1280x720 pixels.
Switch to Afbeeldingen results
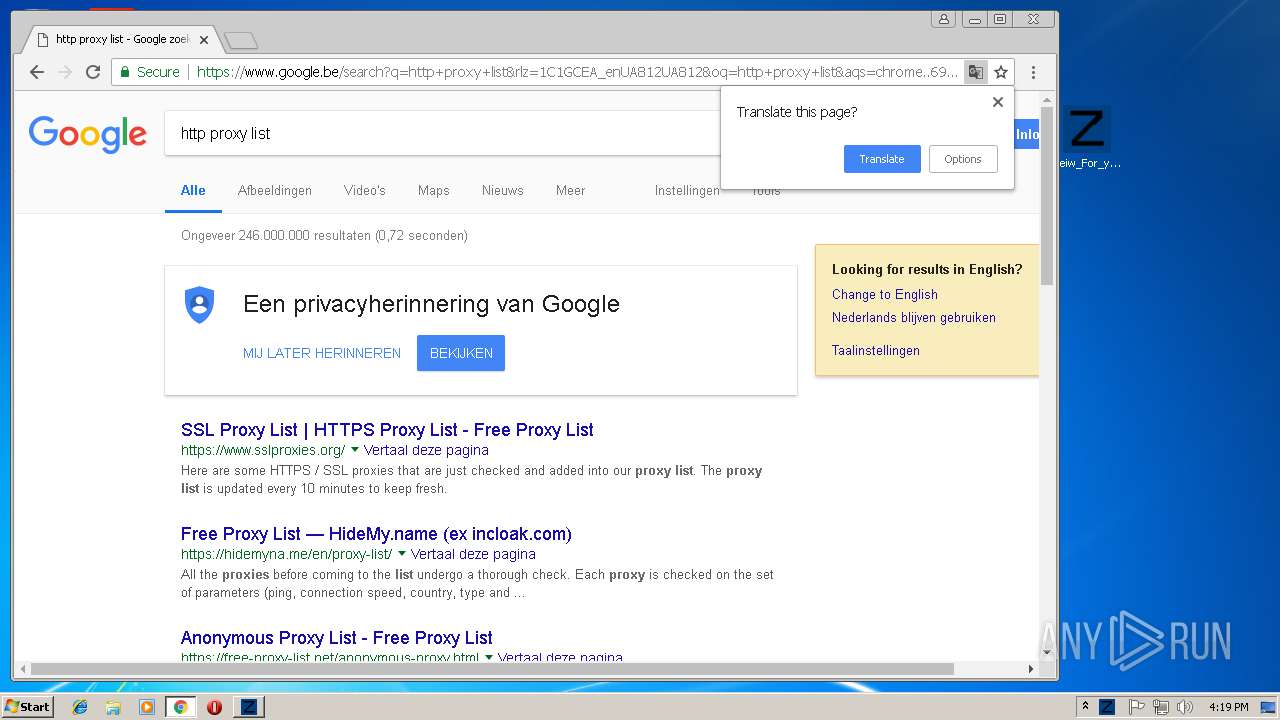tap(275, 190)
